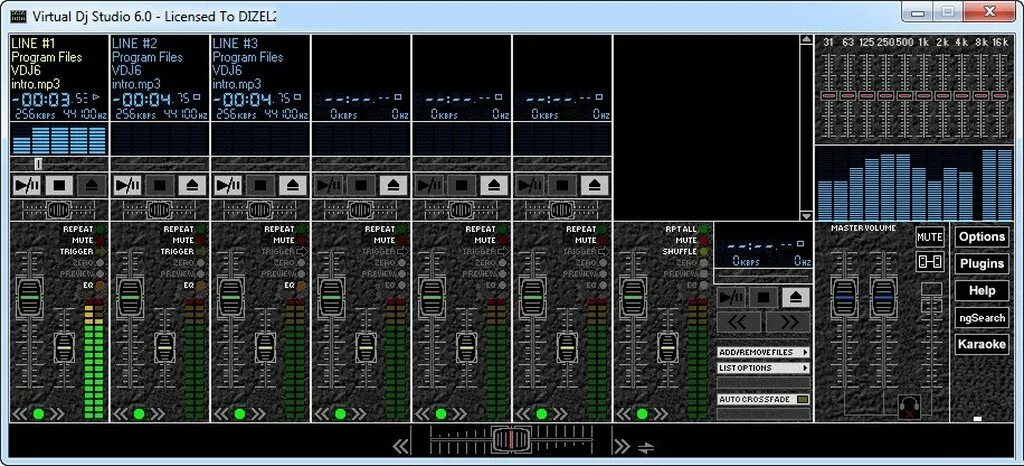Image resolution: width=1024 pixels, height=466 pixels.
Task: Toggle the EQ light on LINE #1
Action: 100,285
